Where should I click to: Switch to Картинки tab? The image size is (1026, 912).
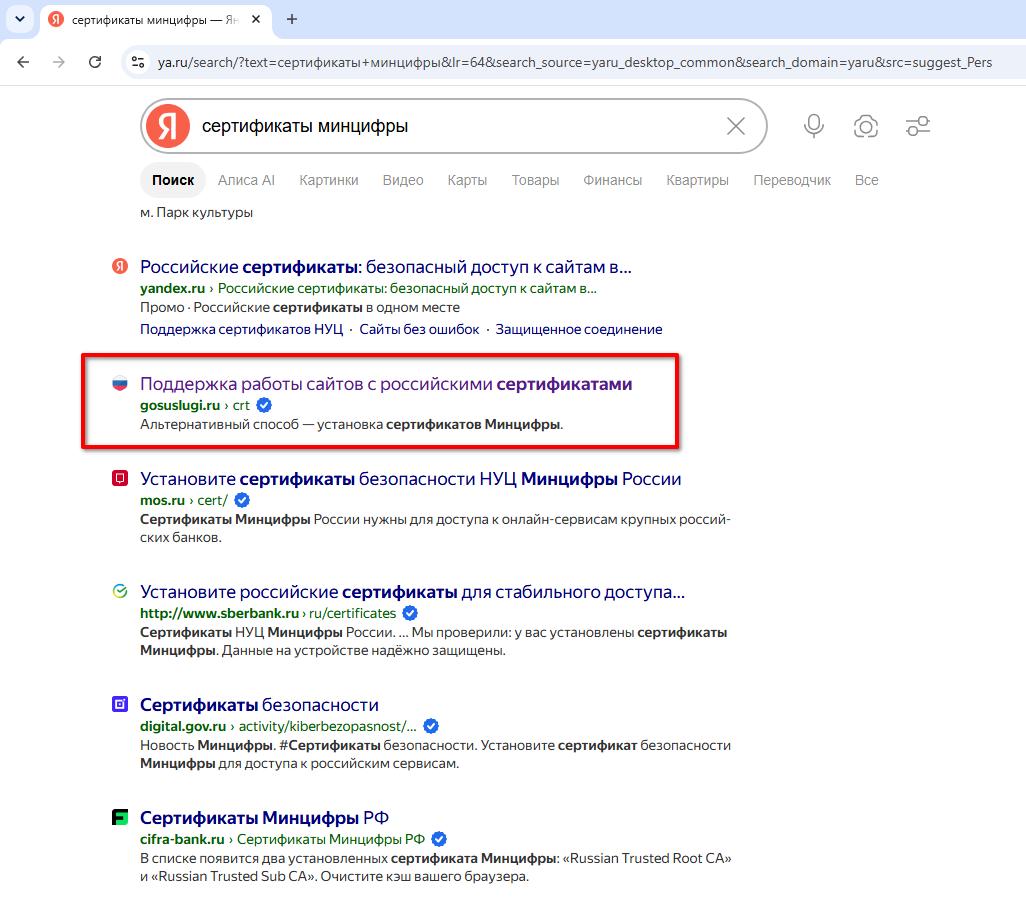click(x=328, y=180)
